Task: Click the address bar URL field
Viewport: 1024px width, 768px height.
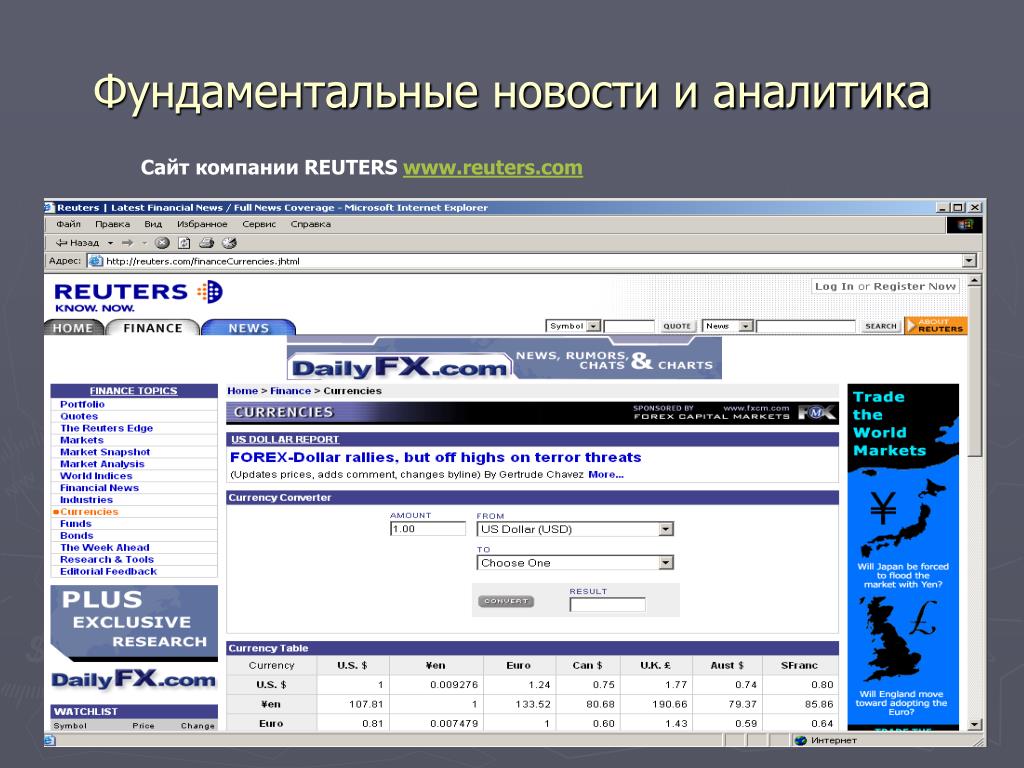Action: click(532, 261)
